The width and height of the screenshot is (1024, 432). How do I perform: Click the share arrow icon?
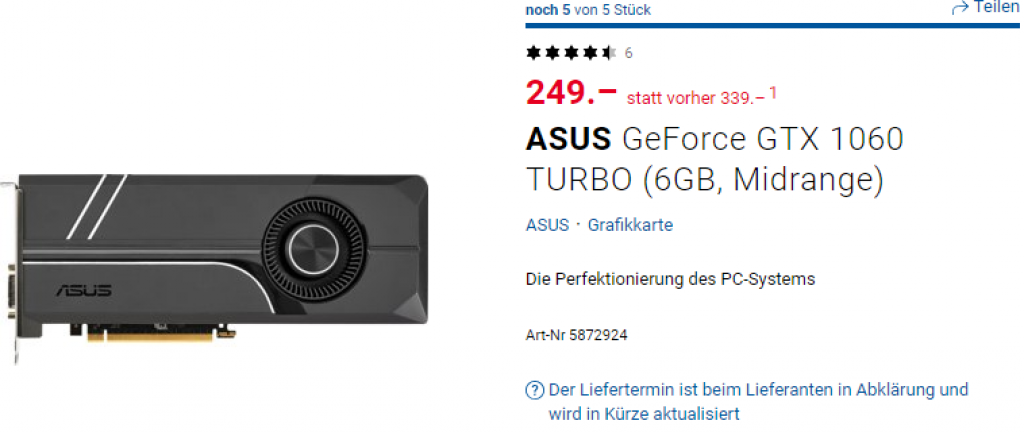pyautogui.click(x=959, y=8)
